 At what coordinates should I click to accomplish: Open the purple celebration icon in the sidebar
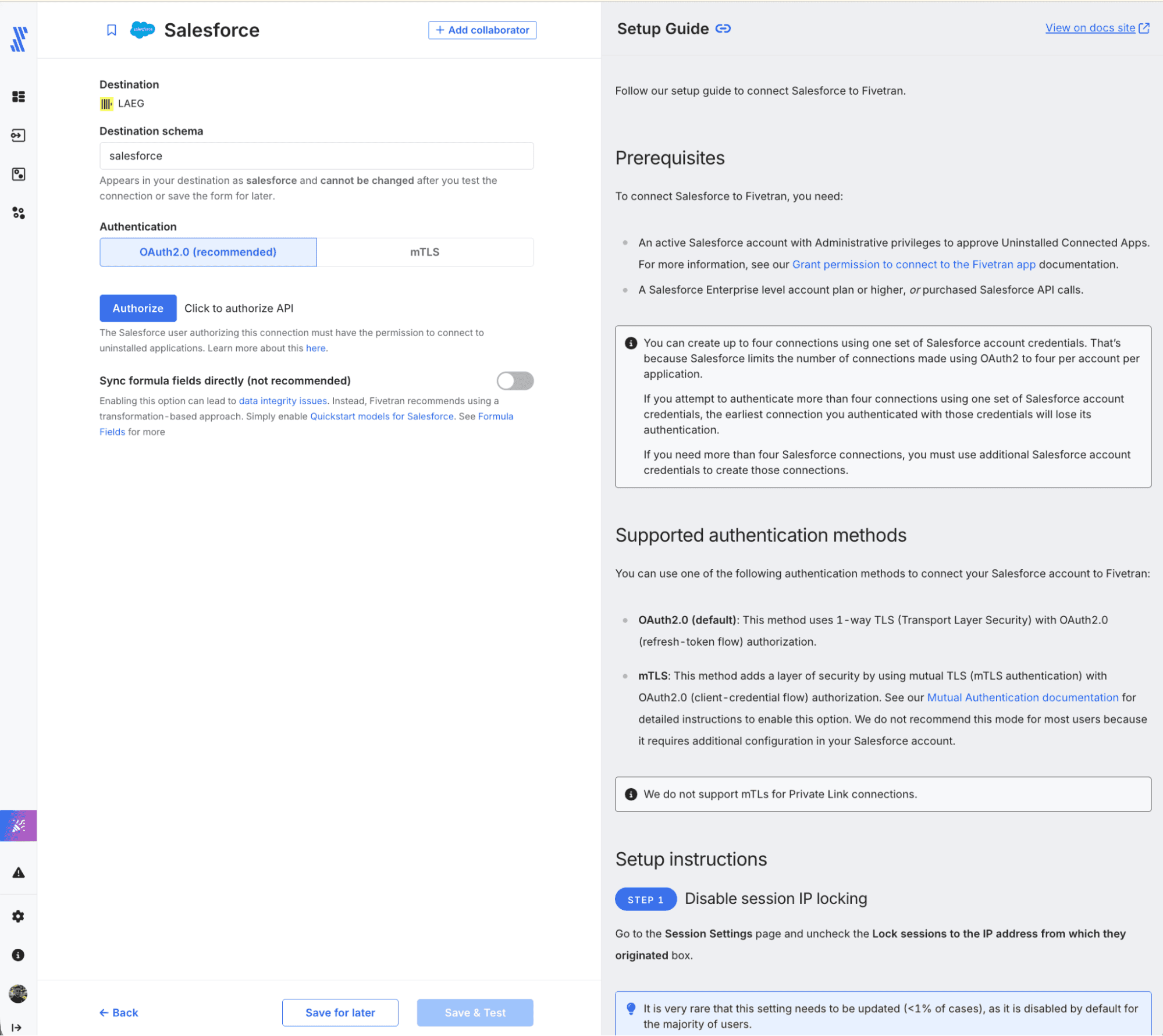[19, 825]
